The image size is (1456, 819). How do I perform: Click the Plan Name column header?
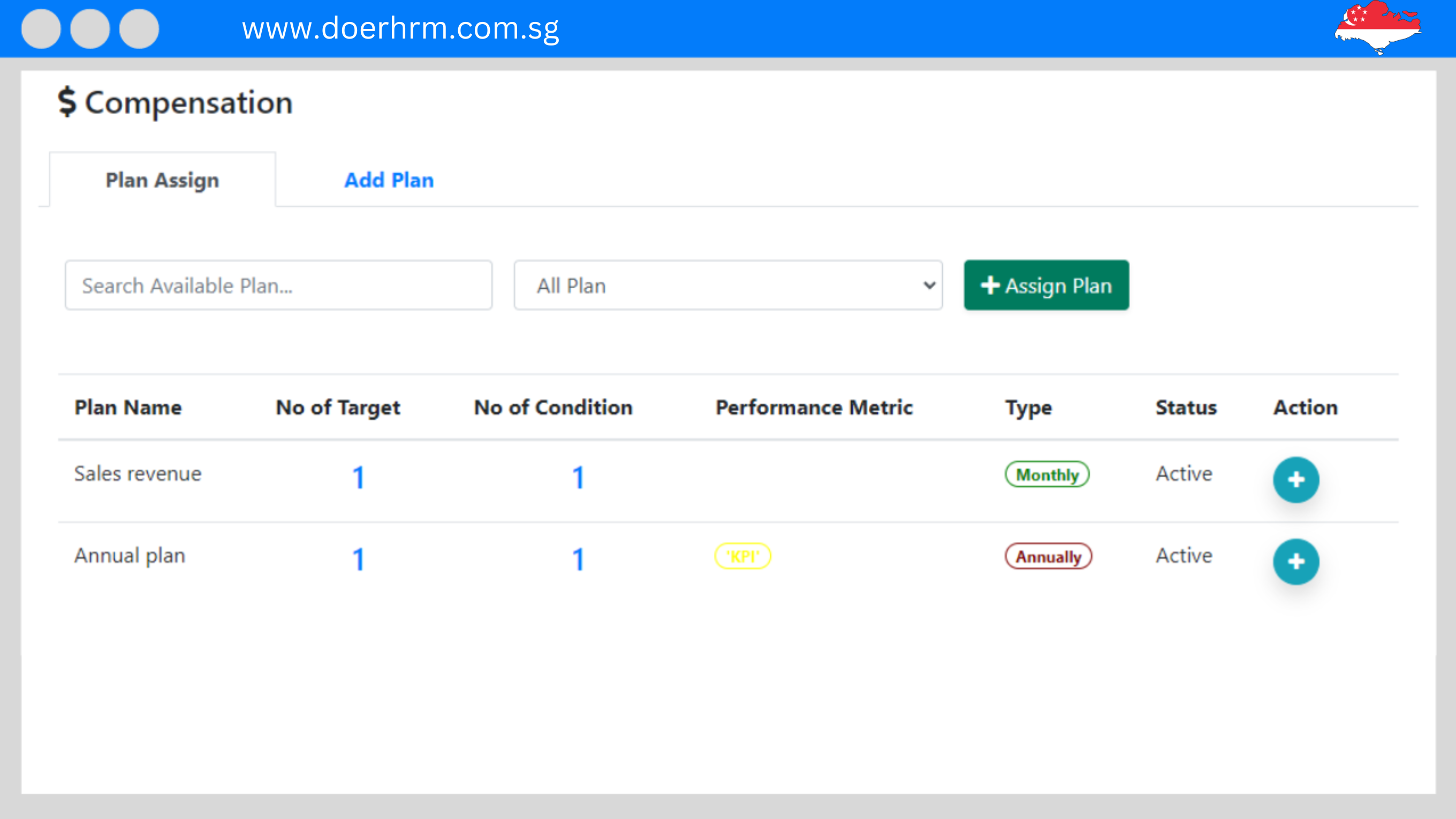point(128,407)
